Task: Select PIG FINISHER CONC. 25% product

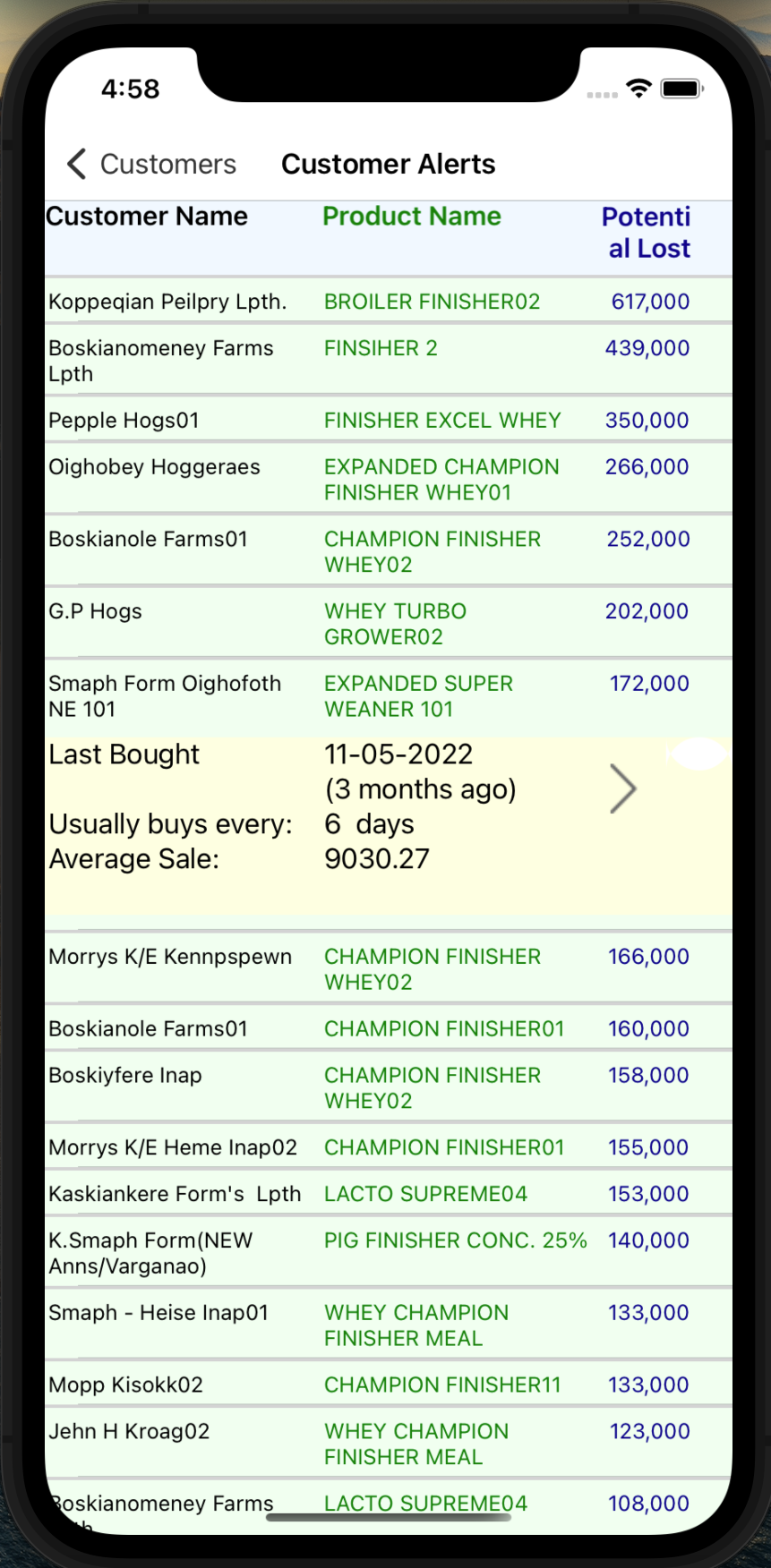Action: 456,1240
